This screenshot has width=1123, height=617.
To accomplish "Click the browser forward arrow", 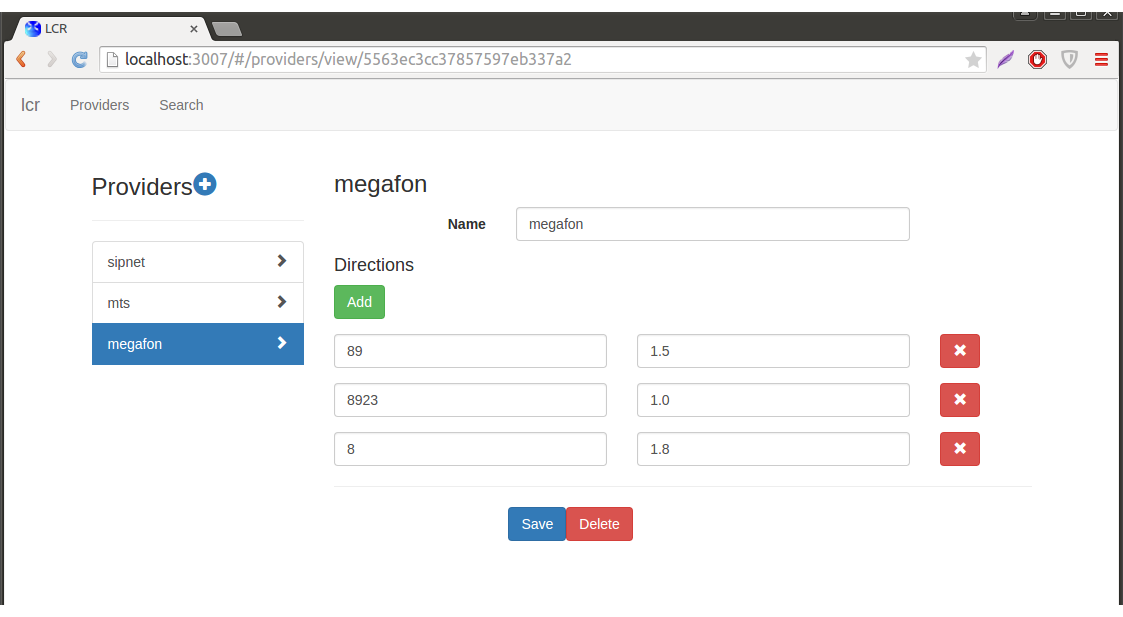I will pyautogui.click(x=51, y=59).
